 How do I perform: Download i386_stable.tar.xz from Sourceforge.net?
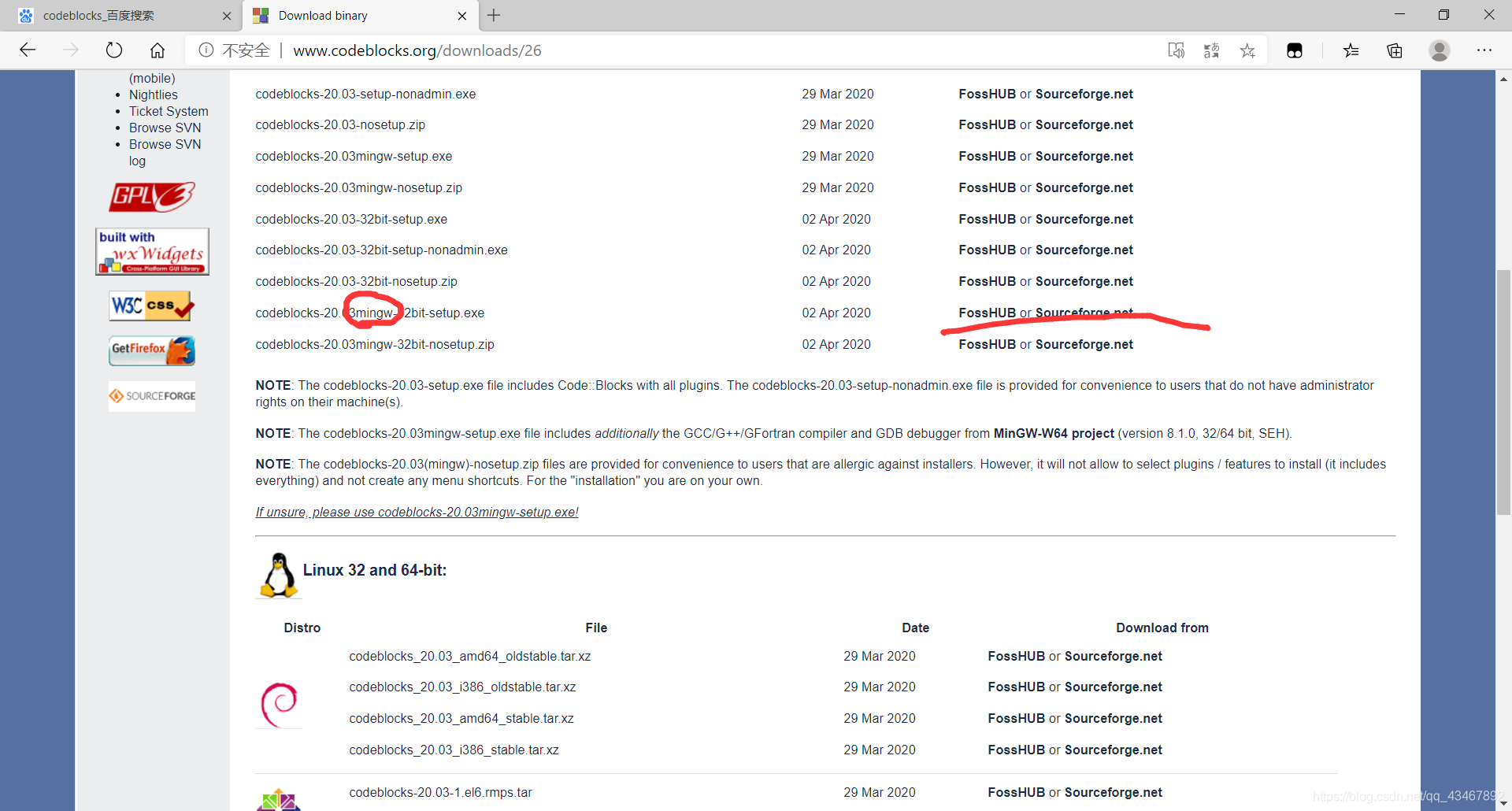point(1114,750)
